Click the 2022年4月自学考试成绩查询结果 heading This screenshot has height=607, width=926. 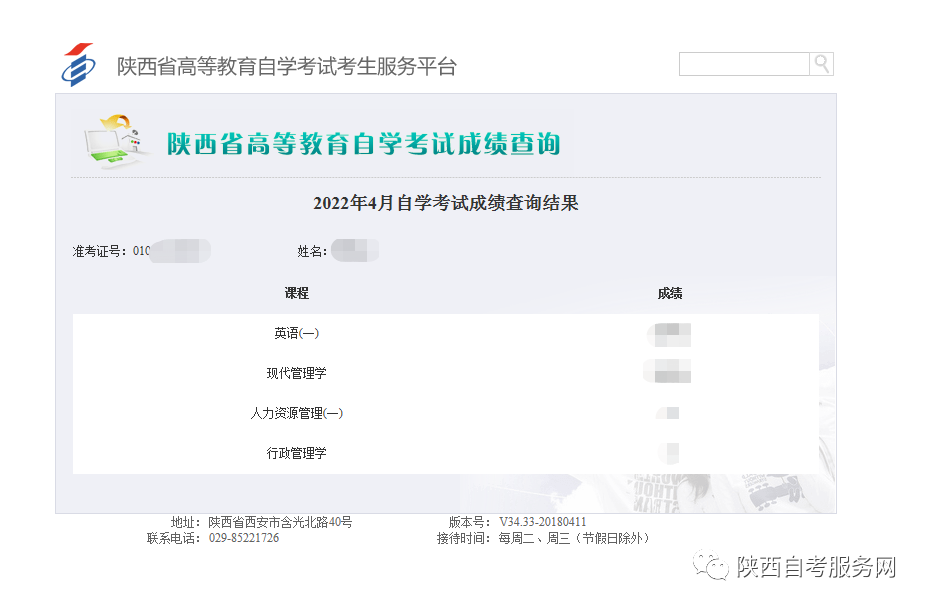pyautogui.click(x=446, y=203)
